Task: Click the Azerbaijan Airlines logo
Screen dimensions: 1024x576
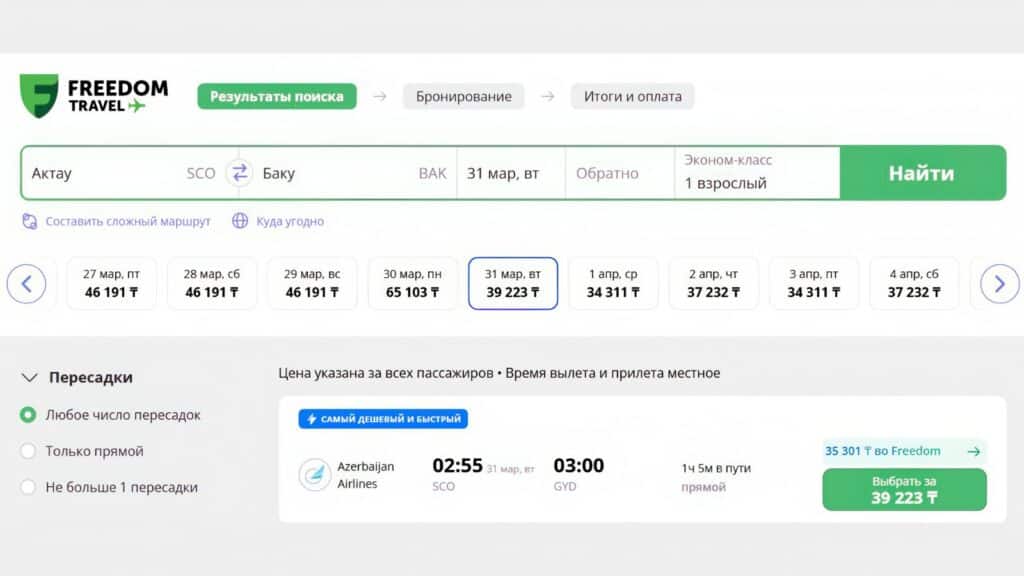Action: [x=315, y=475]
